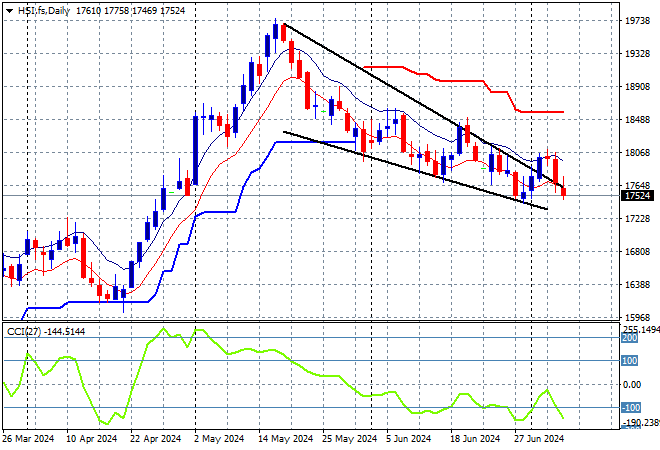Image resolution: width=660 pixels, height=450 pixels.
Task: Click the triangle beside the HSI,fs,Daily title
Action: click(x=9, y=11)
